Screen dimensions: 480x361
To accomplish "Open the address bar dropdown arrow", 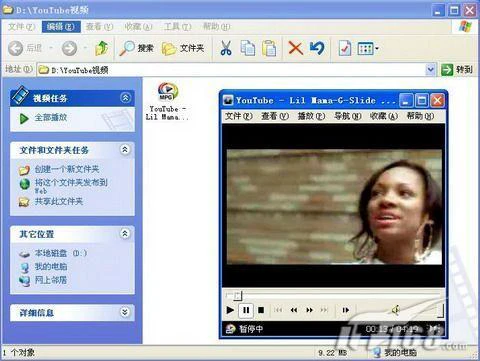I will [430, 69].
